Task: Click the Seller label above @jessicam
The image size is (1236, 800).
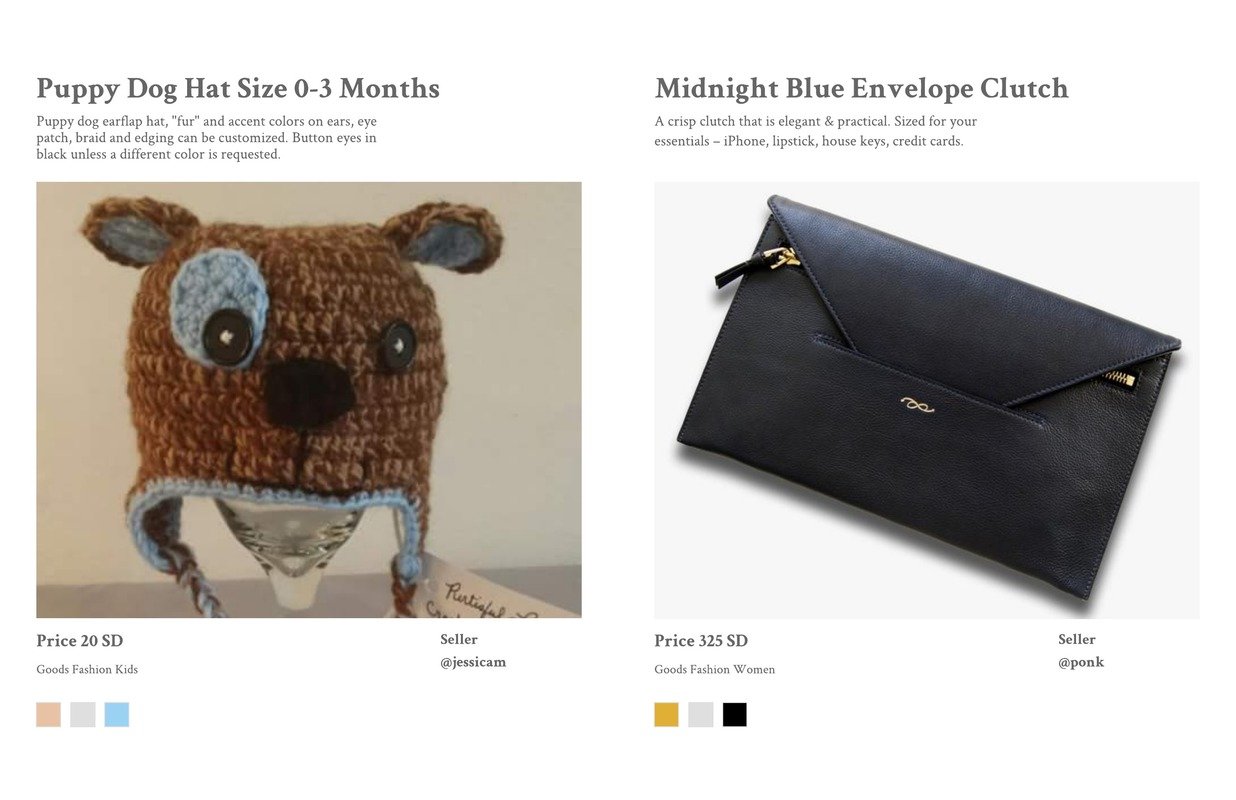Action: click(459, 639)
